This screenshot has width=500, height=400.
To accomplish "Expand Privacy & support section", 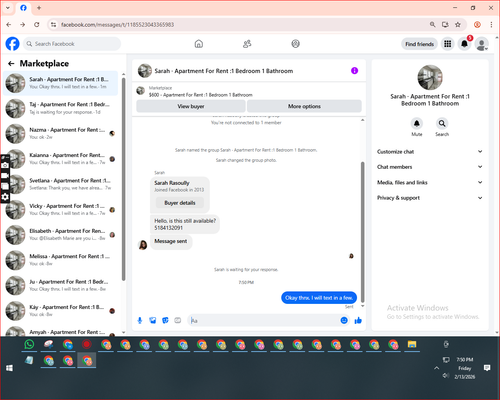I will click(430, 198).
